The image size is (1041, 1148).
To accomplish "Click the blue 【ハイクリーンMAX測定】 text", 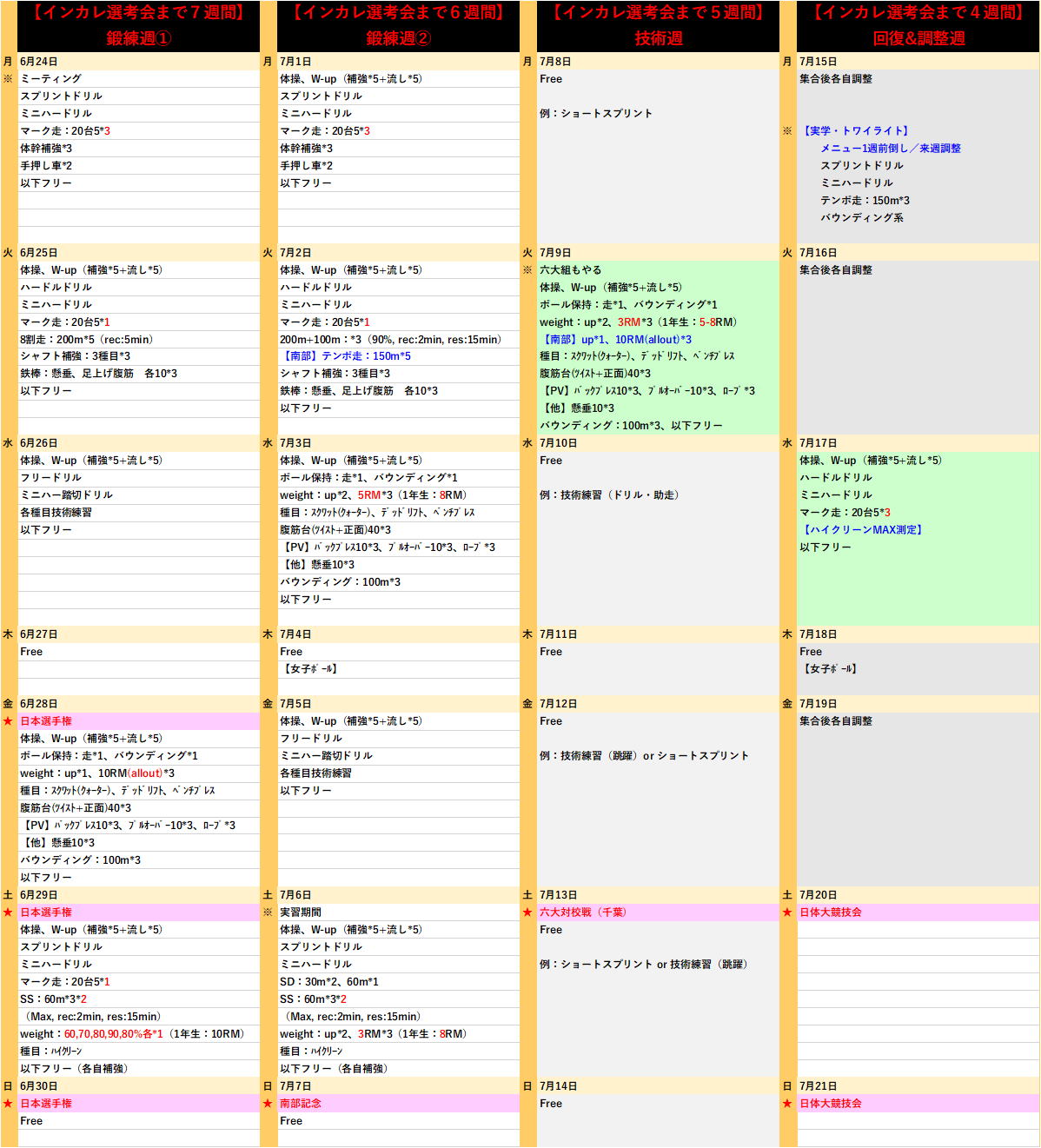I will pyautogui.click(x=861, y=530).
